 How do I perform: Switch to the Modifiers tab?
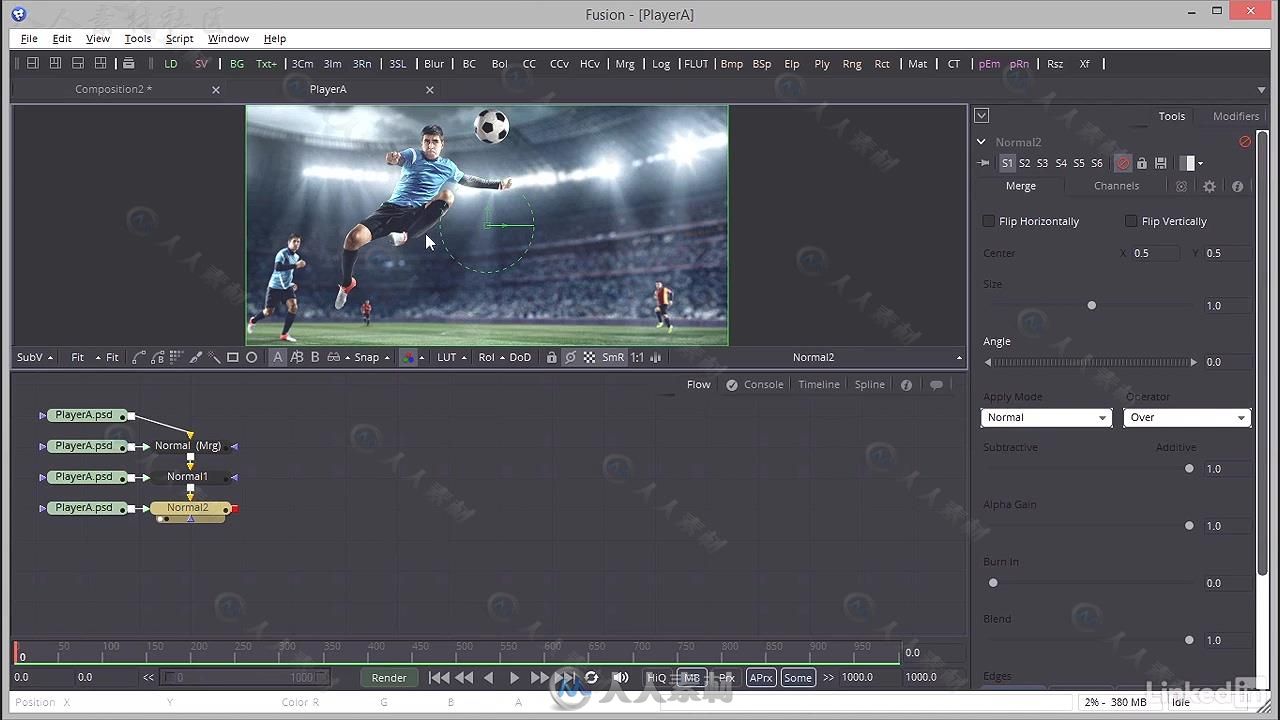(x=1236, y=116)
